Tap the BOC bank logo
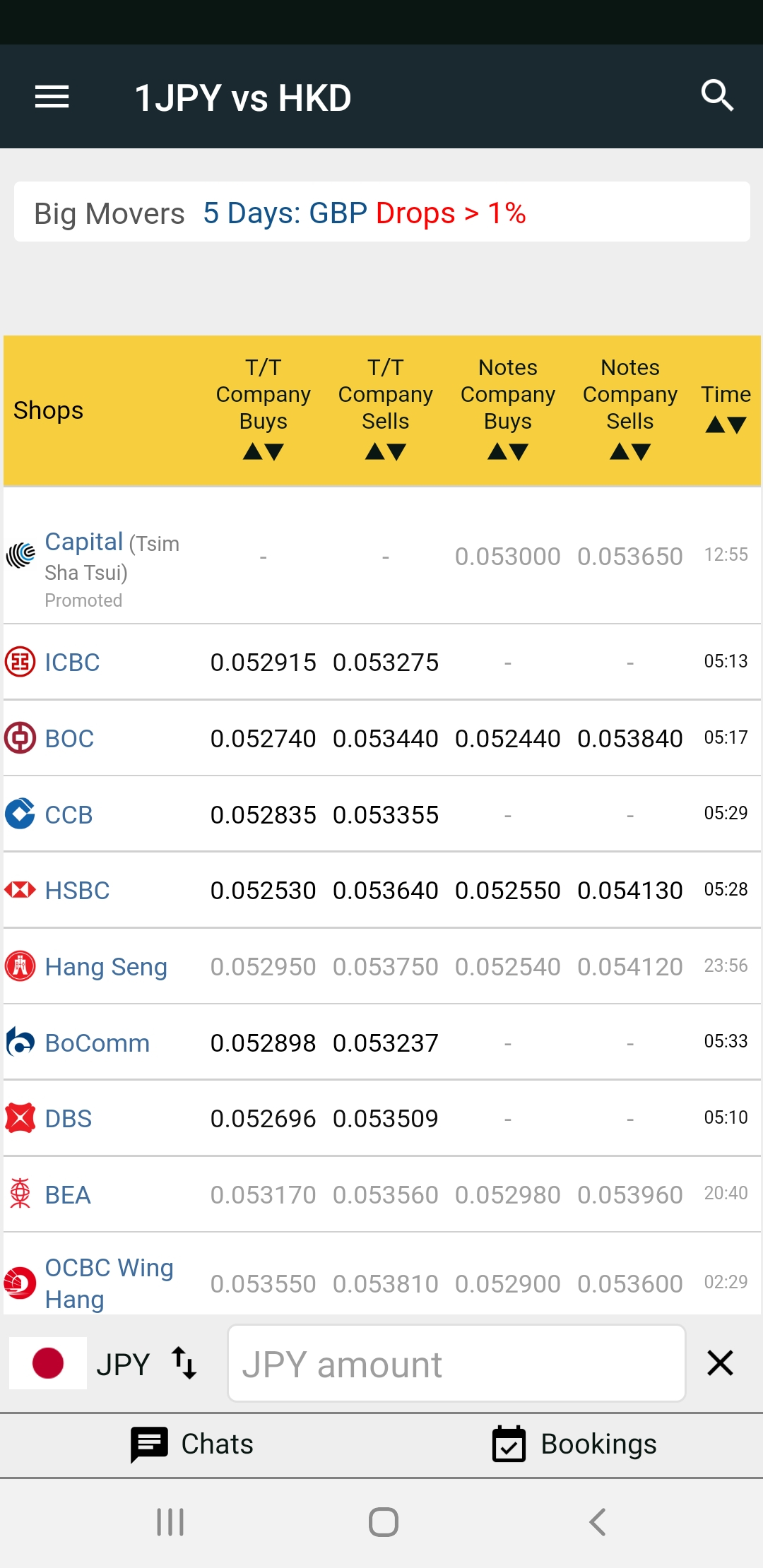The width and height of the screenshot is (763, 1568). [20, 738]
